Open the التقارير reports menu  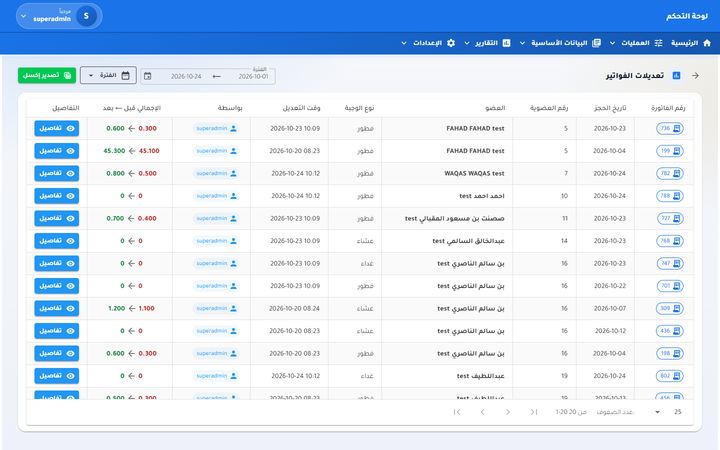(487, 43)
